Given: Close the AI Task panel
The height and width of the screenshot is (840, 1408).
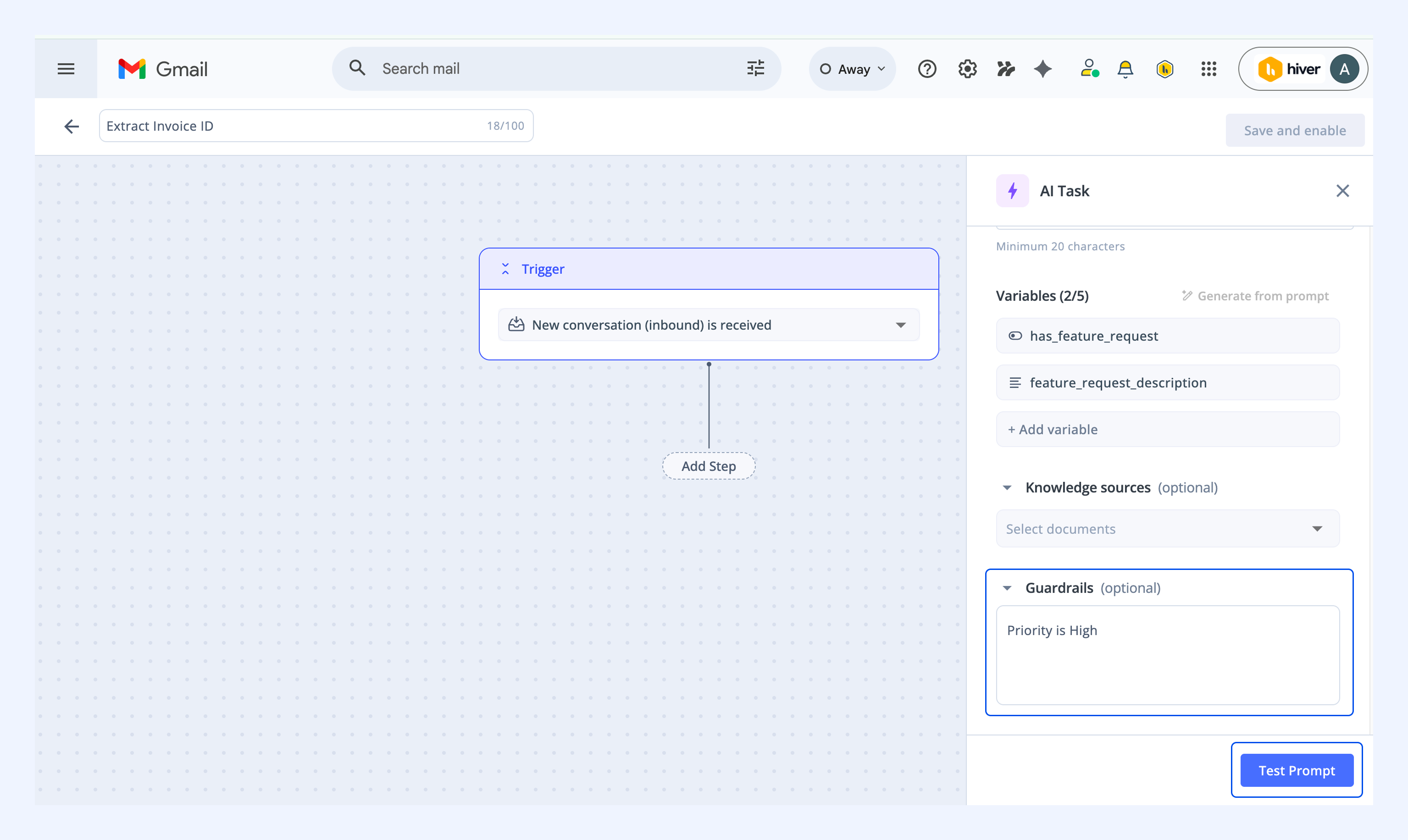Looking at the screenshot, I should [x=1342, y=191].
